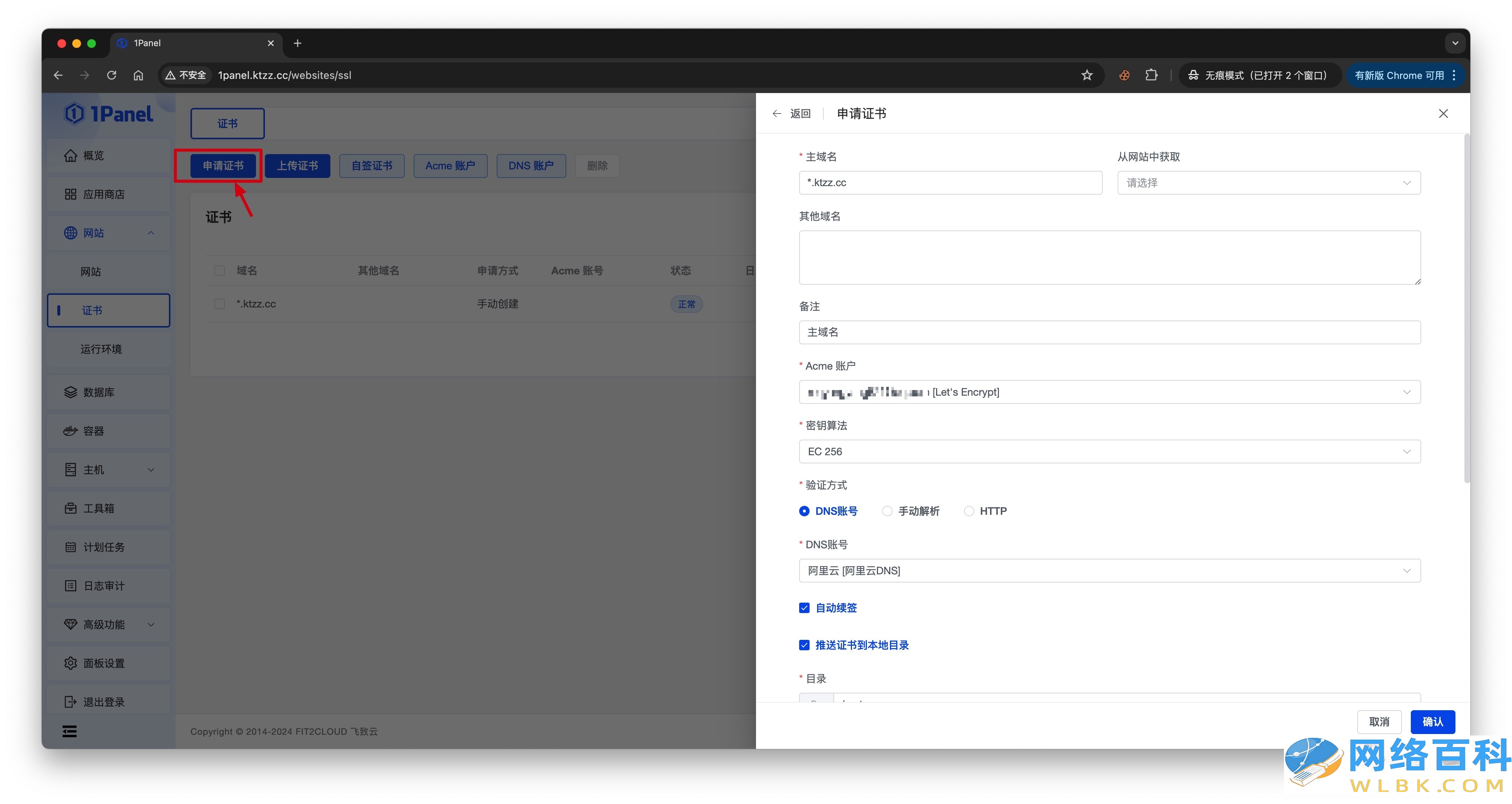
Task: Open the Chrome tab search chevron
Action: pos(1455,44)
